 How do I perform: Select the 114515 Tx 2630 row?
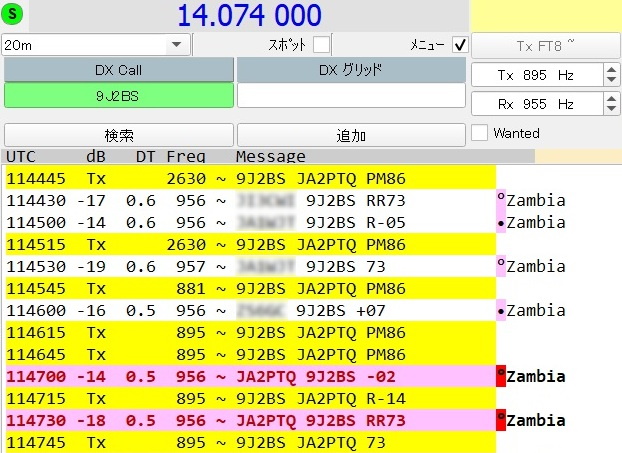pyautogui.click(x=251, y=244)
